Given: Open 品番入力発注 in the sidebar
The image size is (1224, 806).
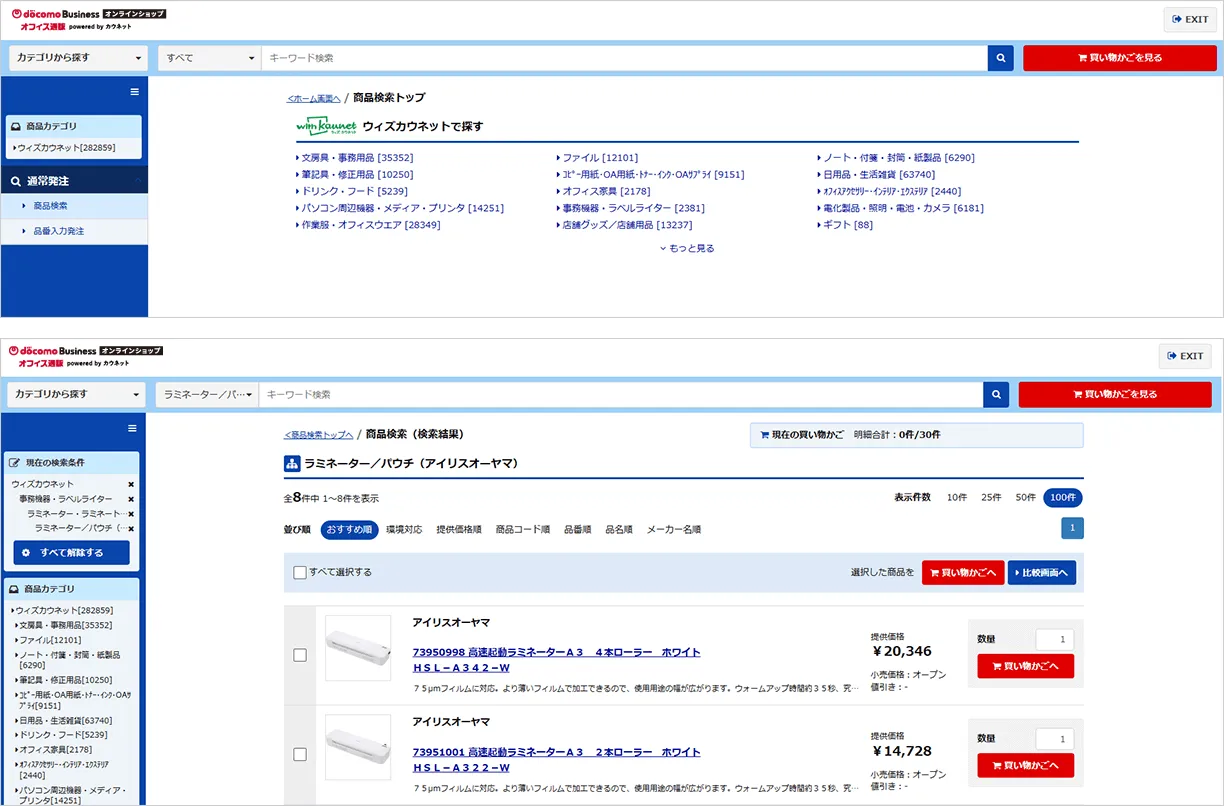Looking at the screenshot, I should point(58,231).
